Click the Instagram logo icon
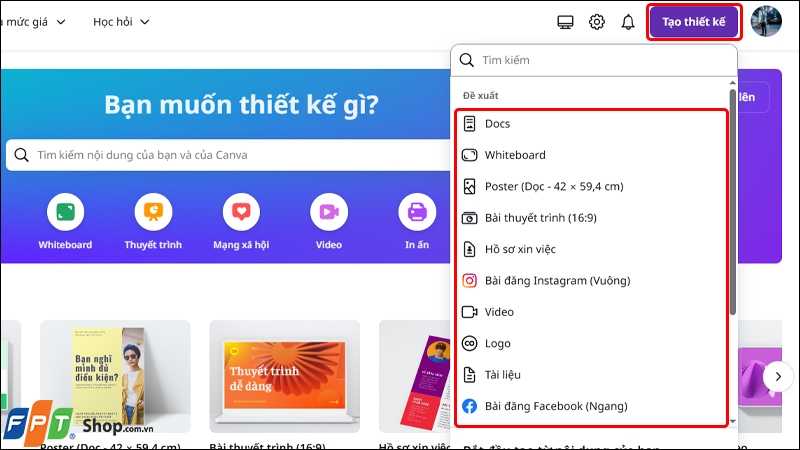The image size is (800, 450). [x=469, y=281]
